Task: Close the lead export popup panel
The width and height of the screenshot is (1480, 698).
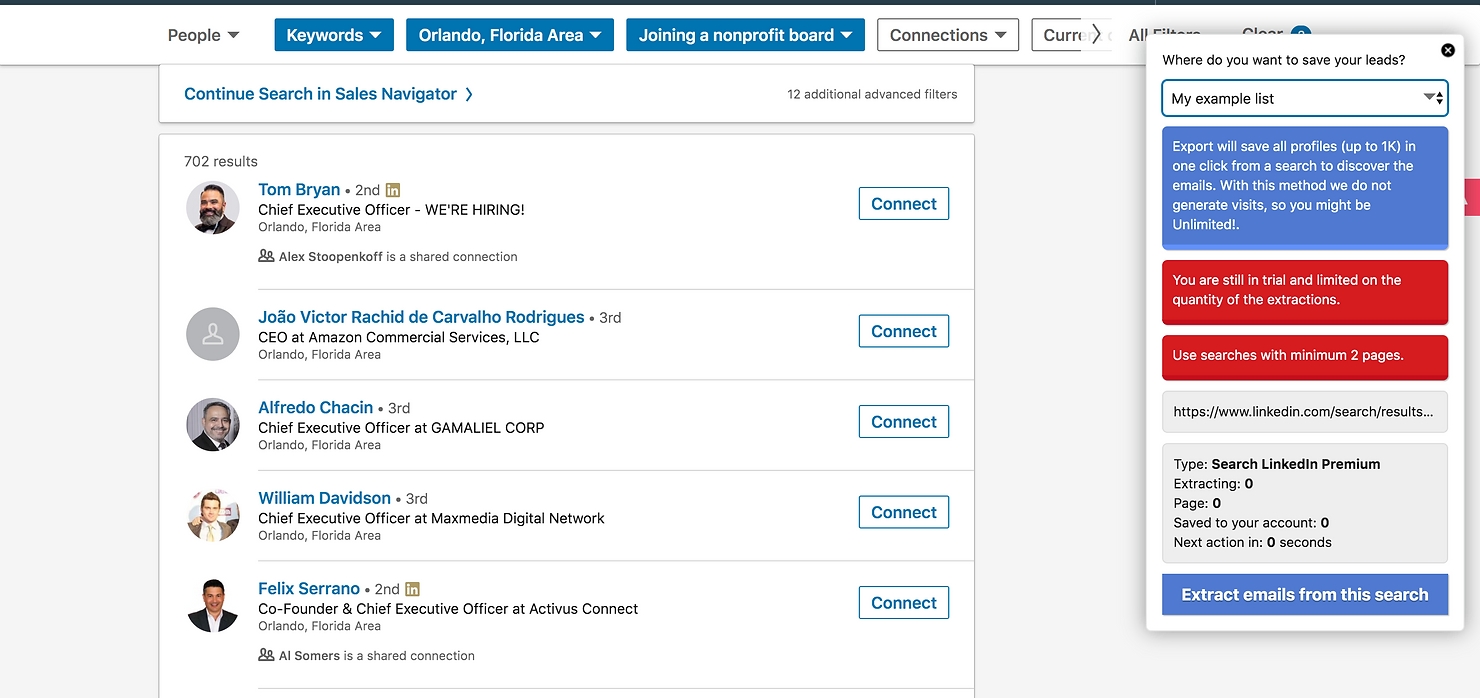Action: [x=1447, y=50]
